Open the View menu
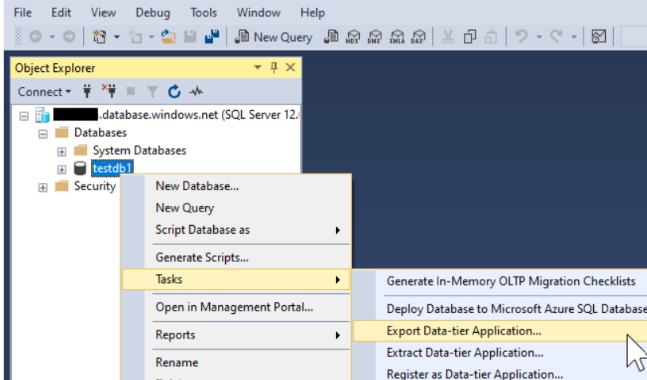The width and height of the screenshot is (647, 380). click(x=103, y=13)
